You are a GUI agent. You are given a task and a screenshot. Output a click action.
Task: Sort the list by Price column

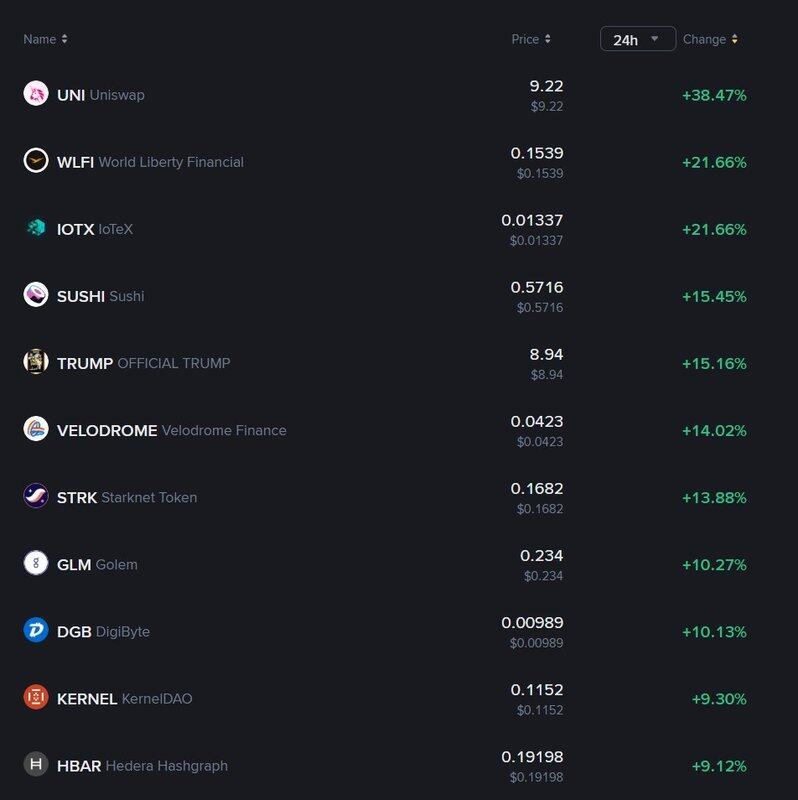pyautogui.click(x=531, y=39)
